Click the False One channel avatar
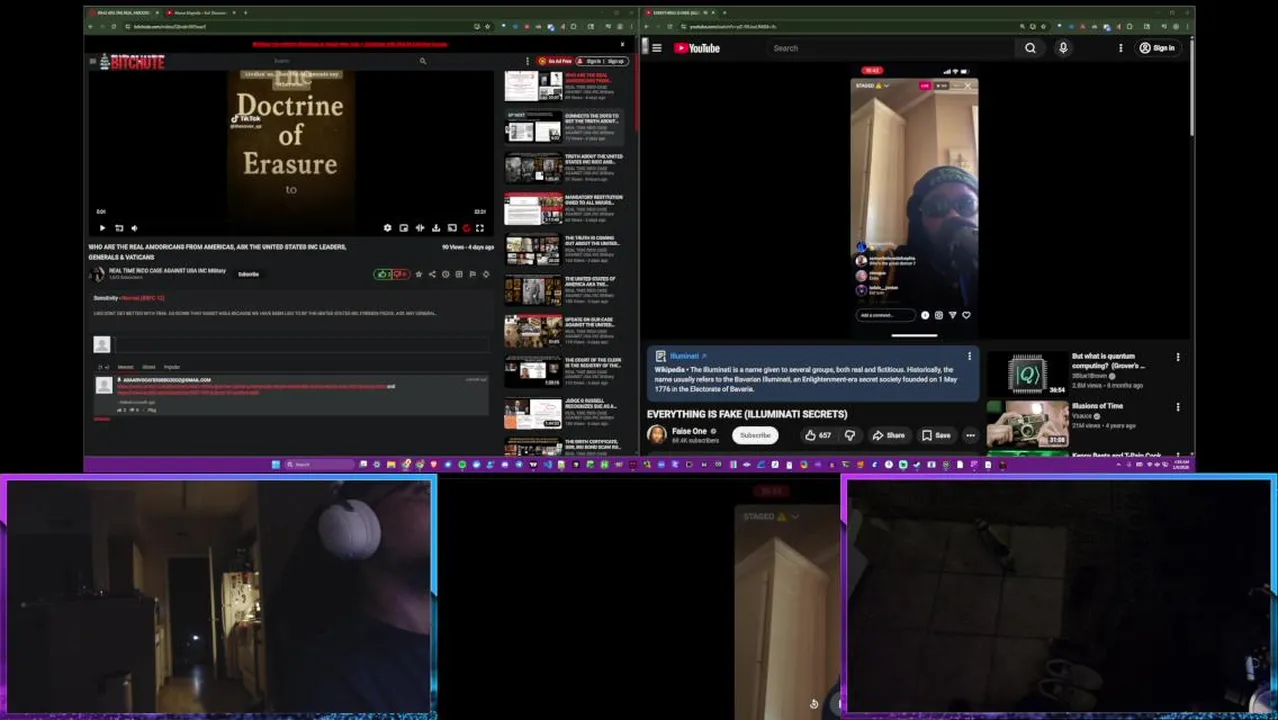Viewport: 1278px width, 720px height. coord(657,435)
